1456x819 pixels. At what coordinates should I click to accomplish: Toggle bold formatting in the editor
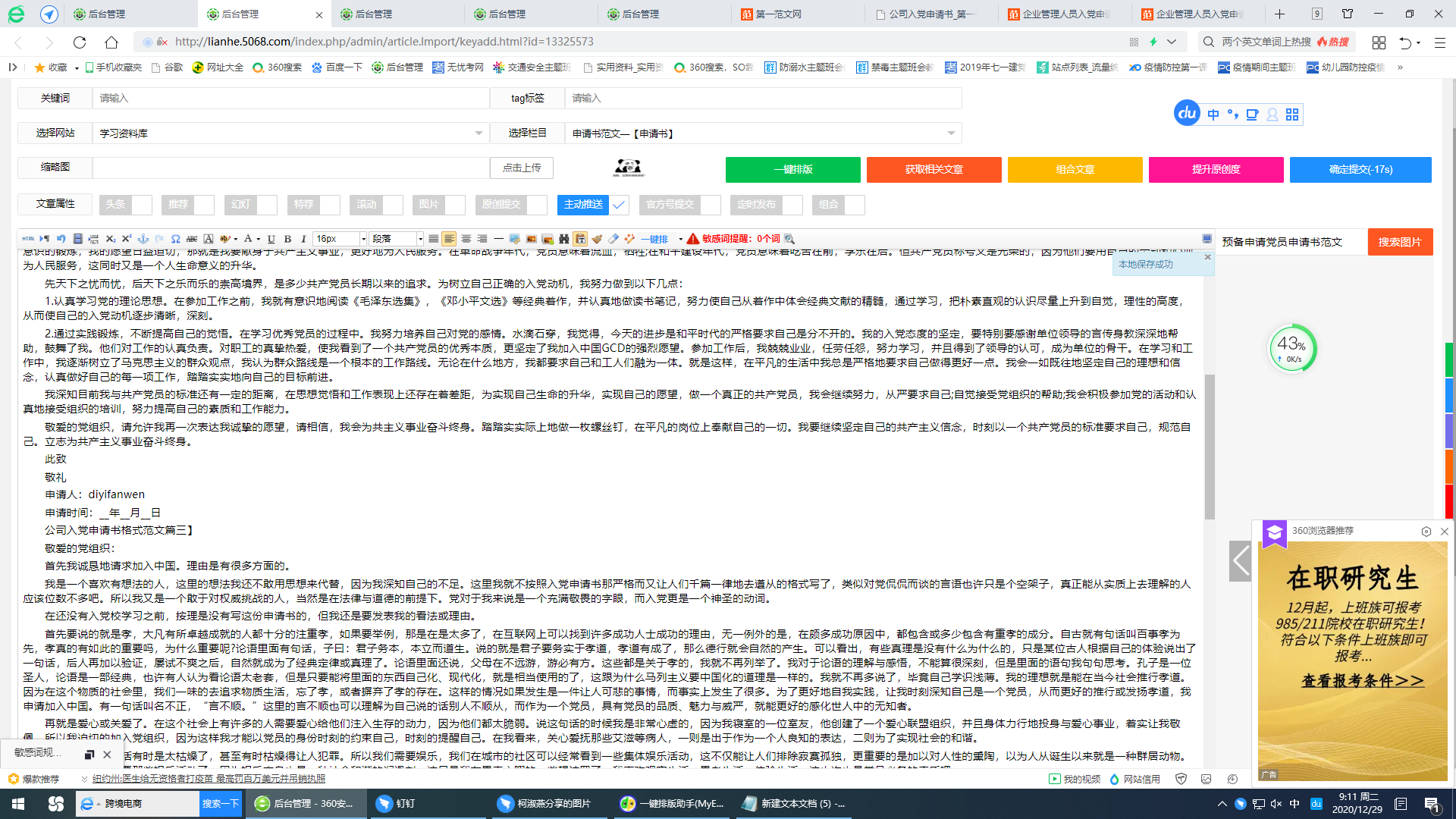click(288, 238)
